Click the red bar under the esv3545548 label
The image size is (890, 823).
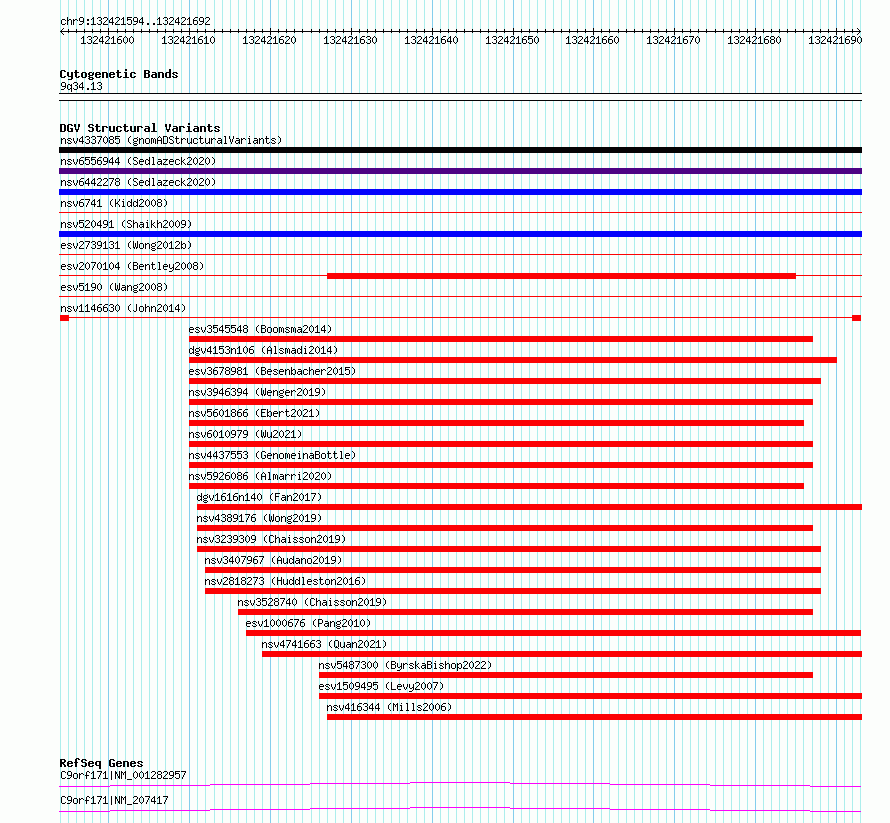pyautogui.click(x=501, y=339)
